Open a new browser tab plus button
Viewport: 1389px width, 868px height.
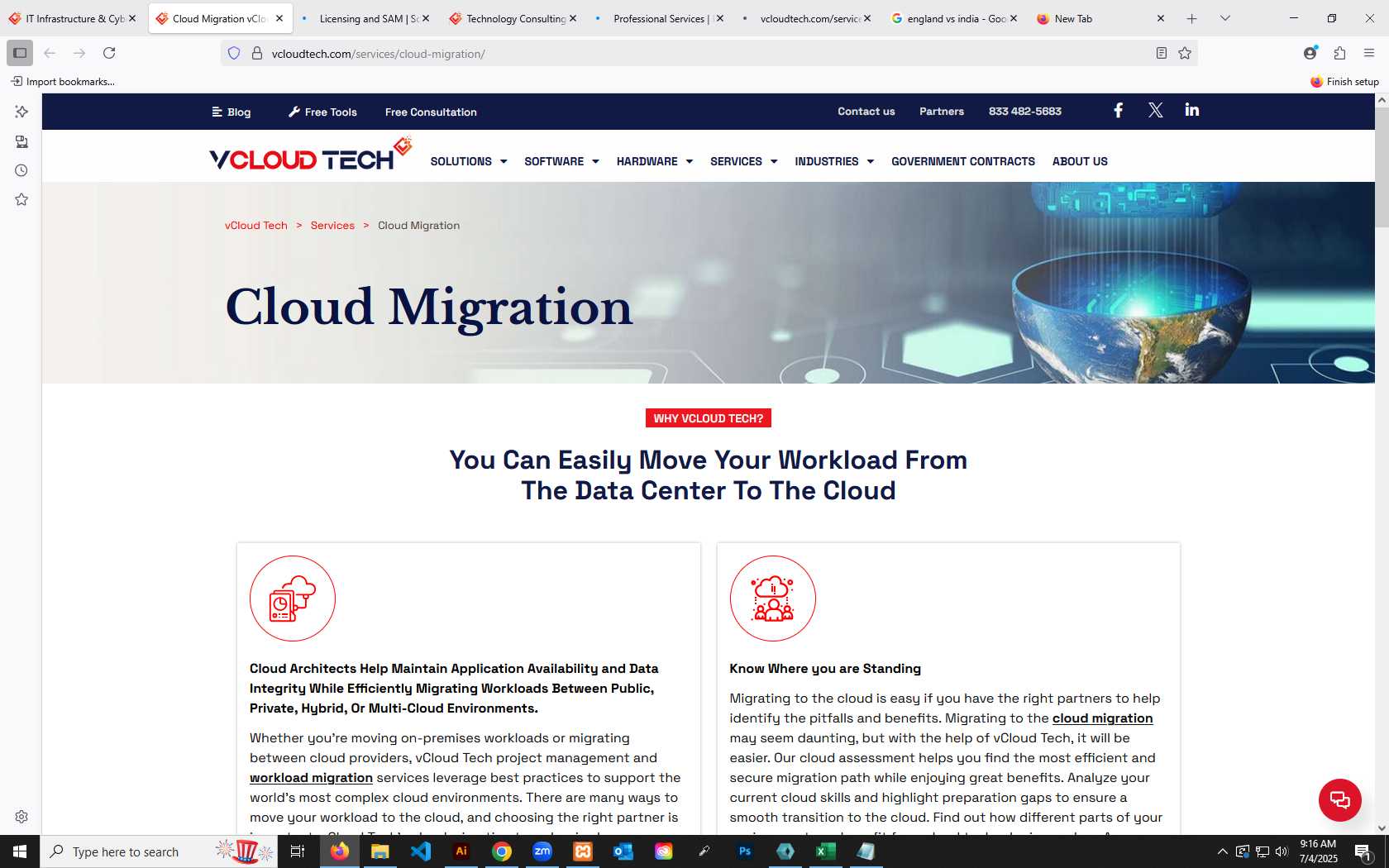coord(1191,18)
